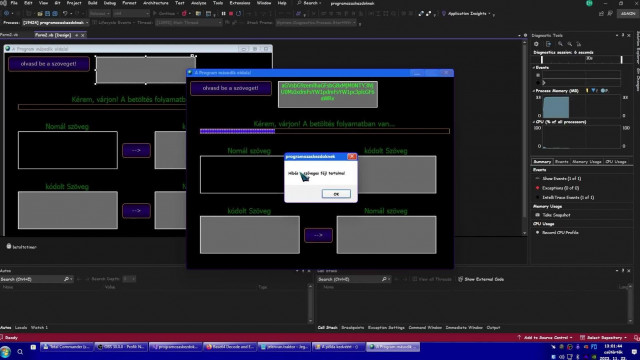Click Take Snapshot under Memory Usage

556,215
